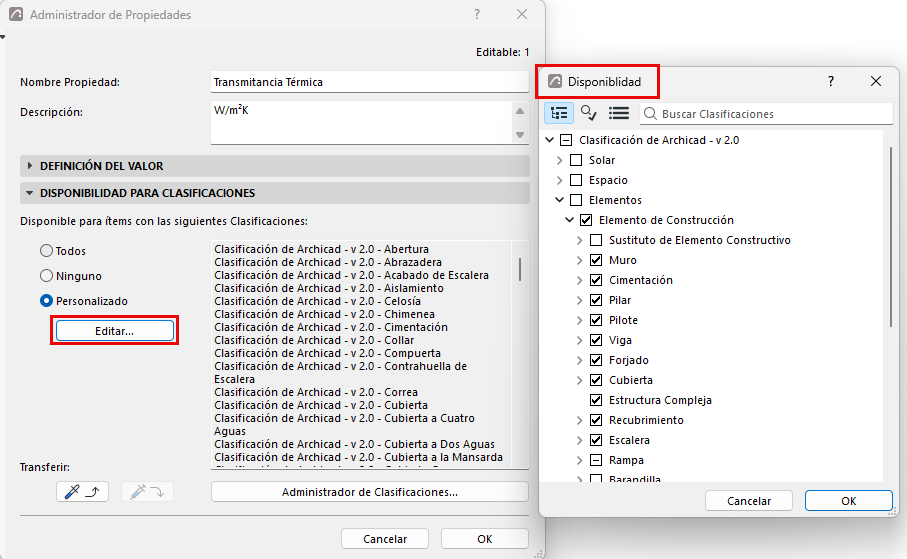Viewport: 907px width, 559px height.
Task: Collapse the Elementos tree node
Action: pos(559,200)
